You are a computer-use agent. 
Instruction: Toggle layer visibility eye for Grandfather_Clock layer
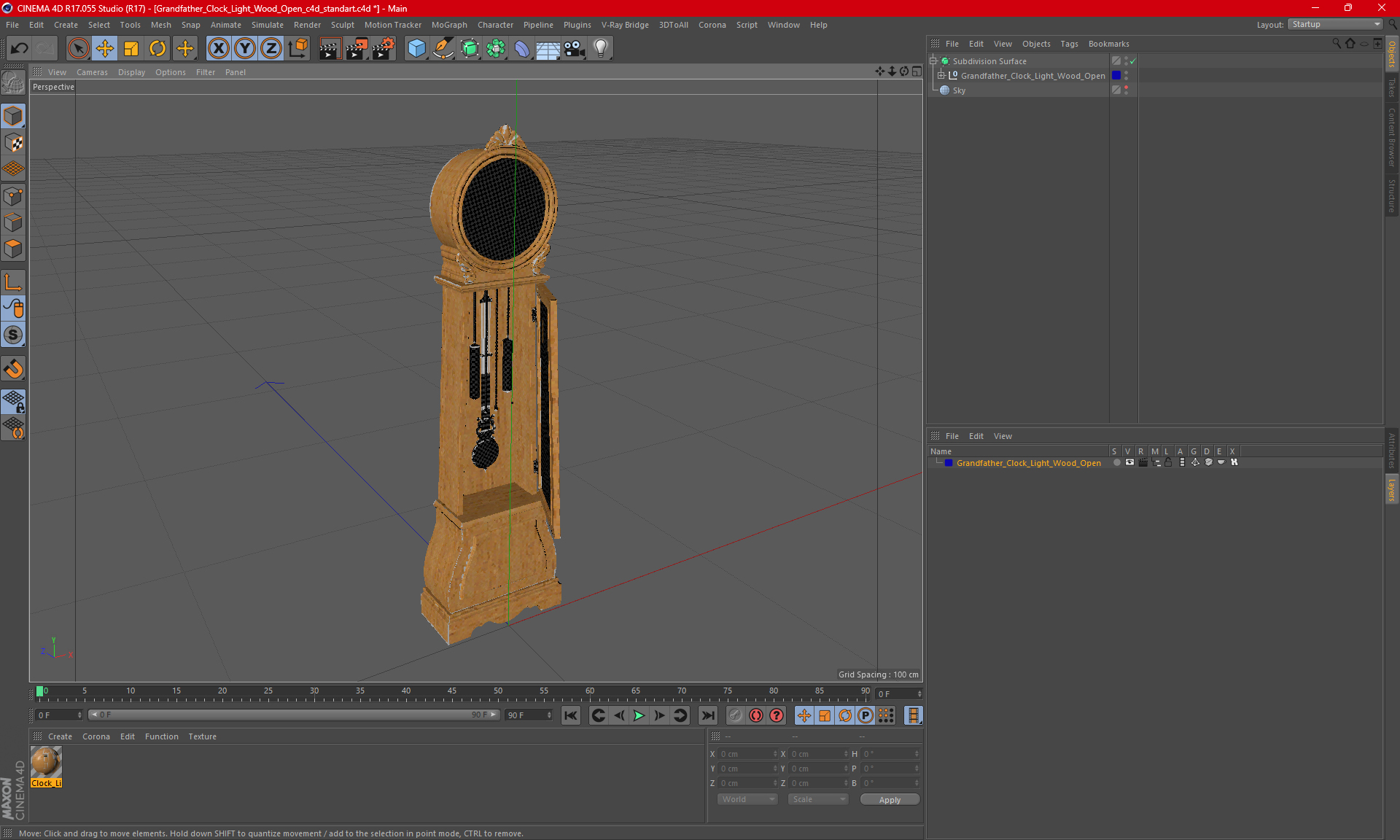pos(1129,463)
